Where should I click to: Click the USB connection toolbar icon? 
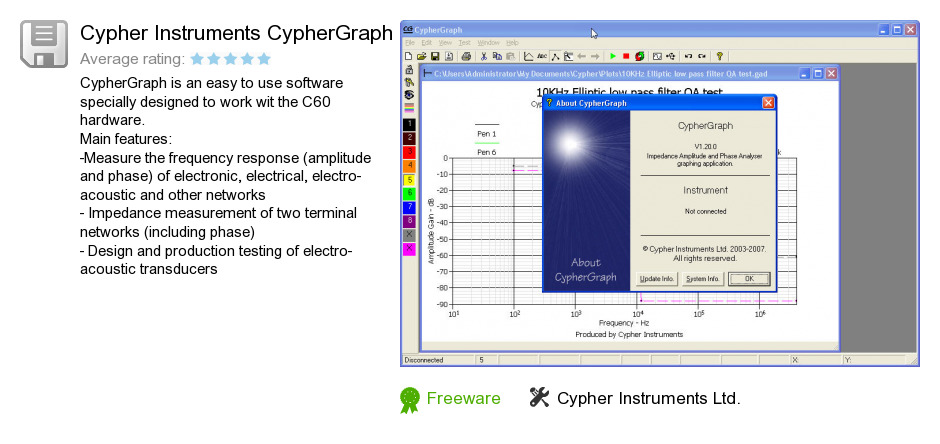click(670, 56)
